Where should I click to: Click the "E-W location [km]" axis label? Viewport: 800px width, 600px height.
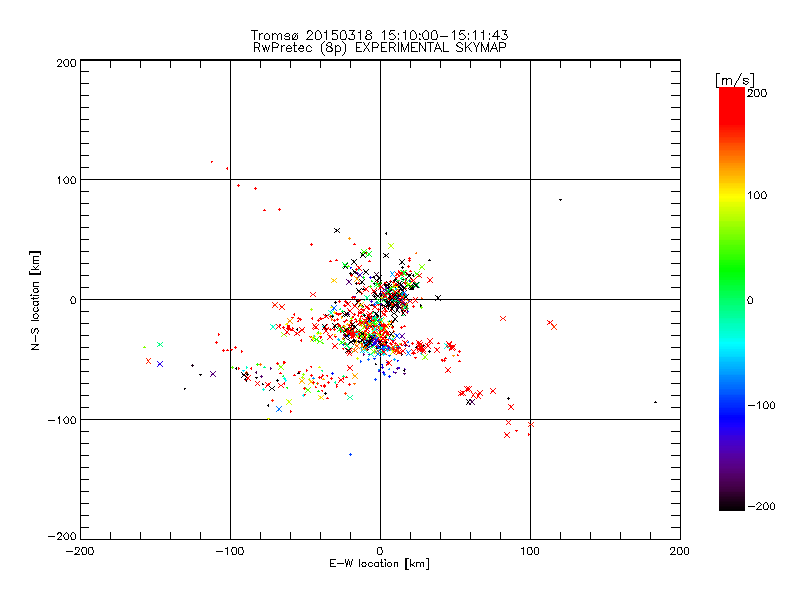(x=379, y=563)
